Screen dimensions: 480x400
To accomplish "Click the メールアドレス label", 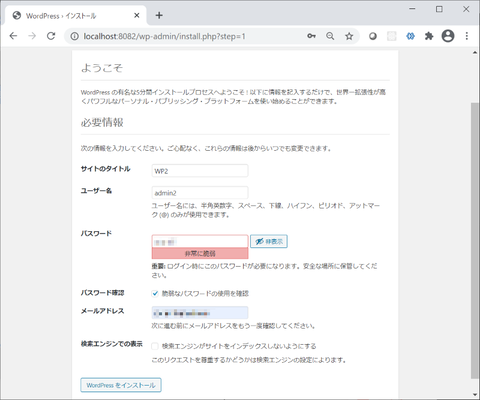I will click(x=102, y=311).
